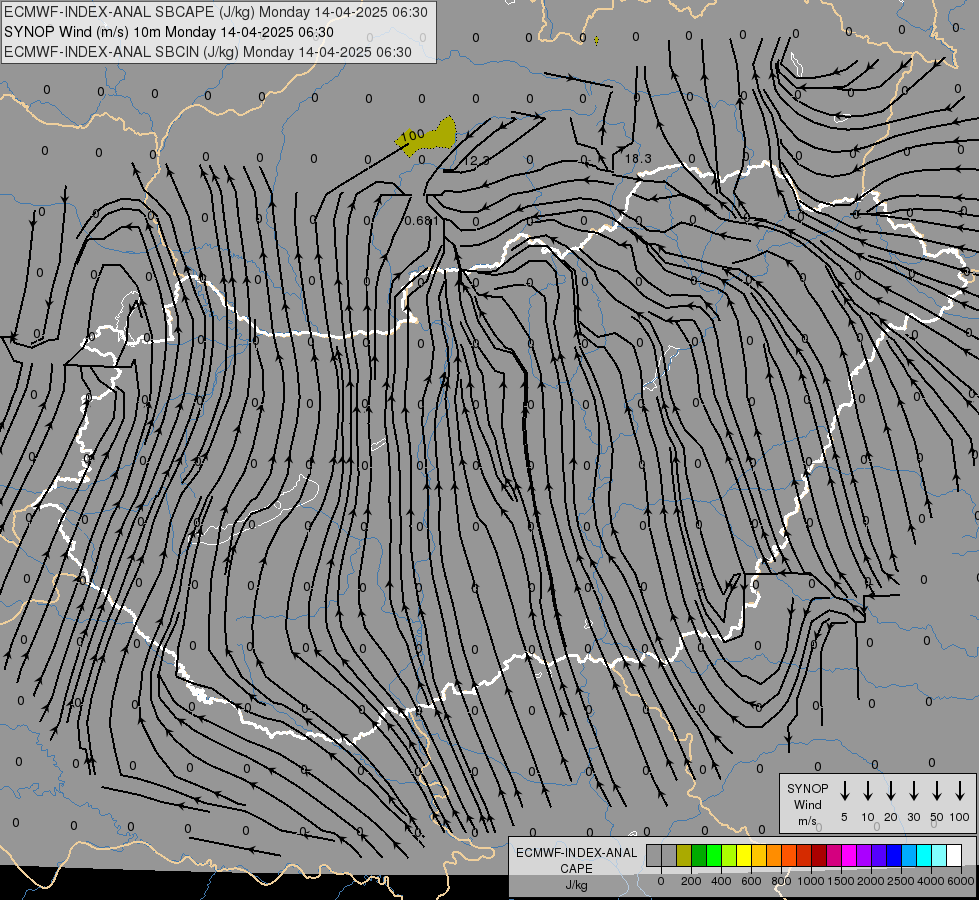Click the 20 label in the wind legend
Screen dimensions: 979x900
pyautogui.click(x=891, y=817)
